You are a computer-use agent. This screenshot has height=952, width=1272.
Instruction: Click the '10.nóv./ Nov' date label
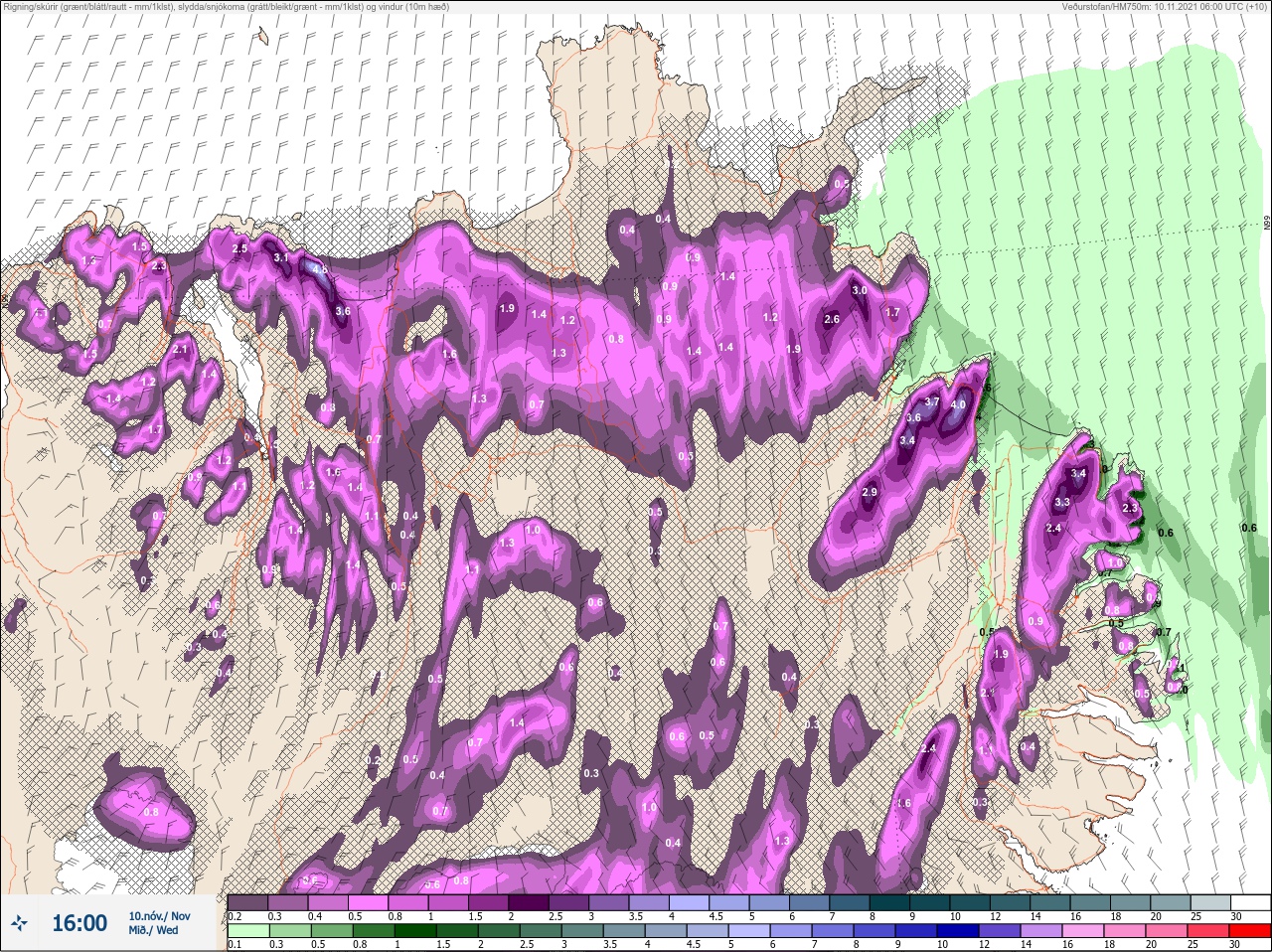(159, 915)
